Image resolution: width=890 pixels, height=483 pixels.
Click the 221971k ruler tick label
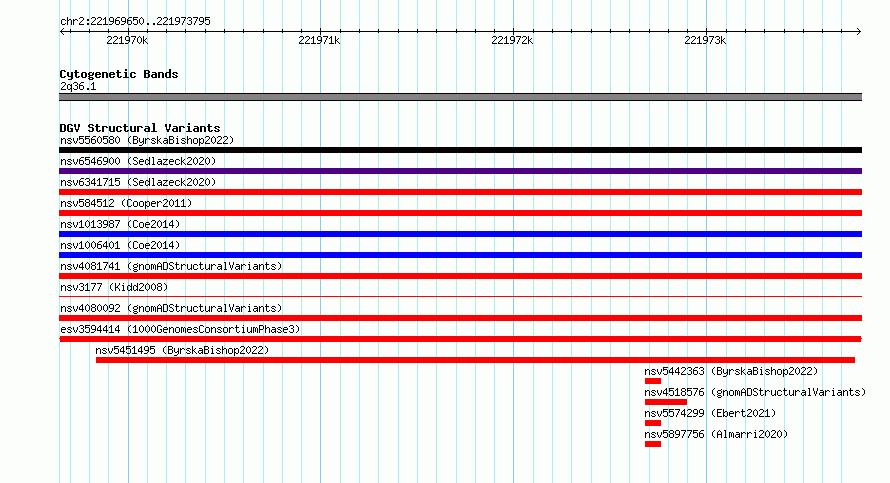pos(319,40)
